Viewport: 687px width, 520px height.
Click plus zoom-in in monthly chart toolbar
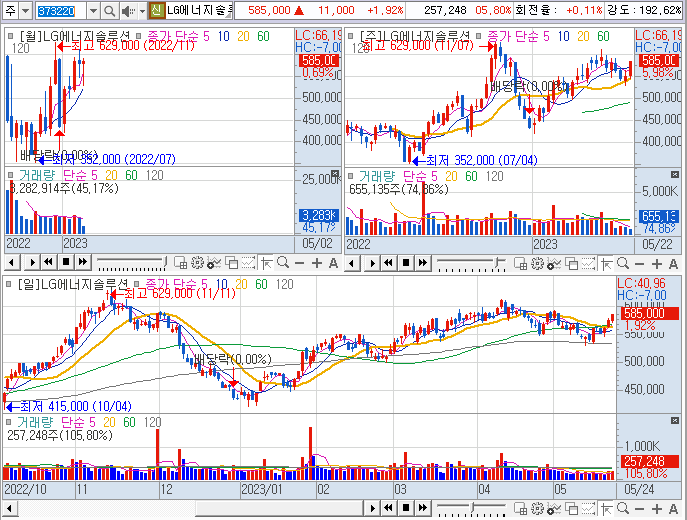[316, 263]
